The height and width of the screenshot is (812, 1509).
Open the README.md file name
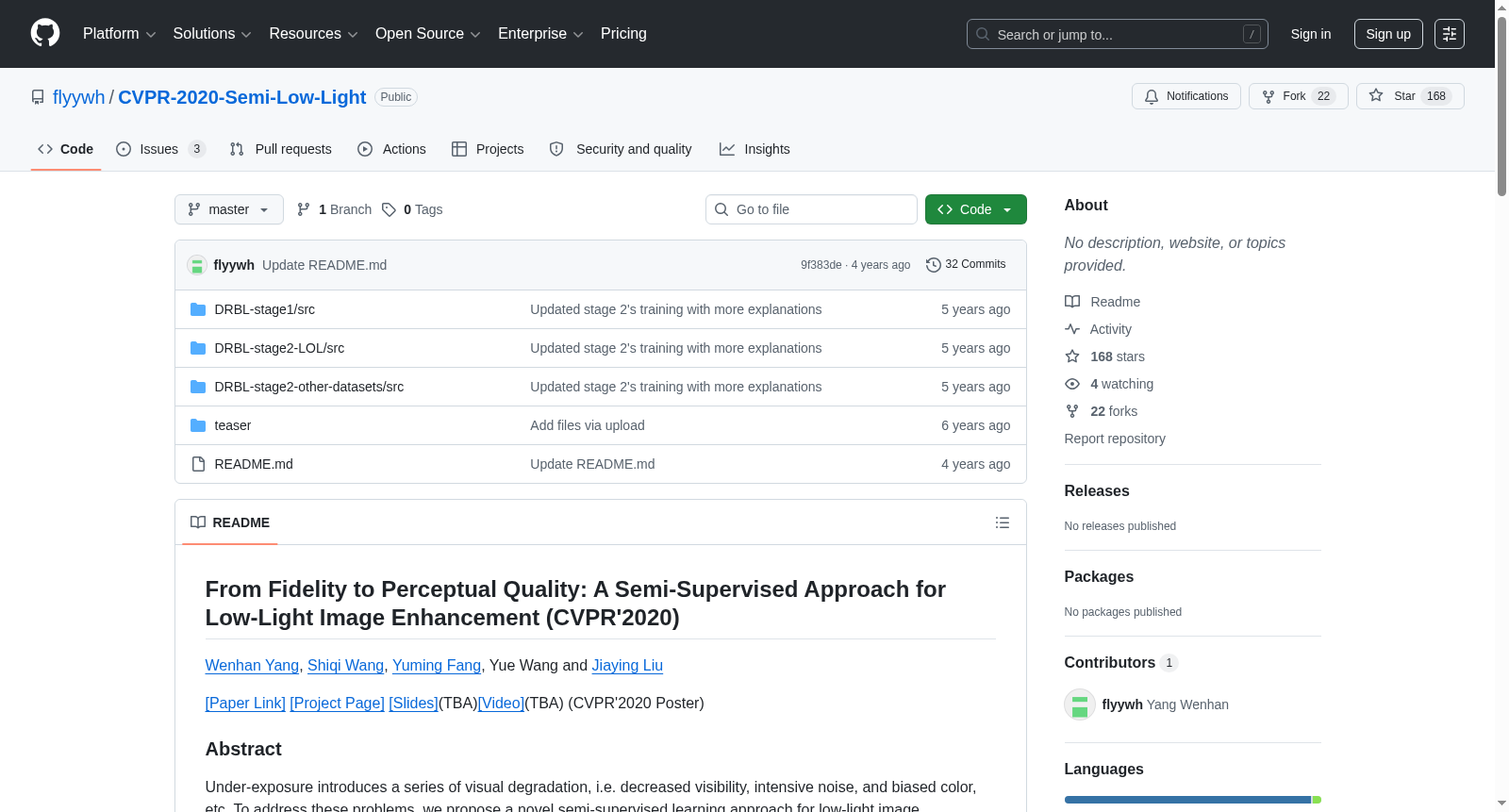(254, 464)
